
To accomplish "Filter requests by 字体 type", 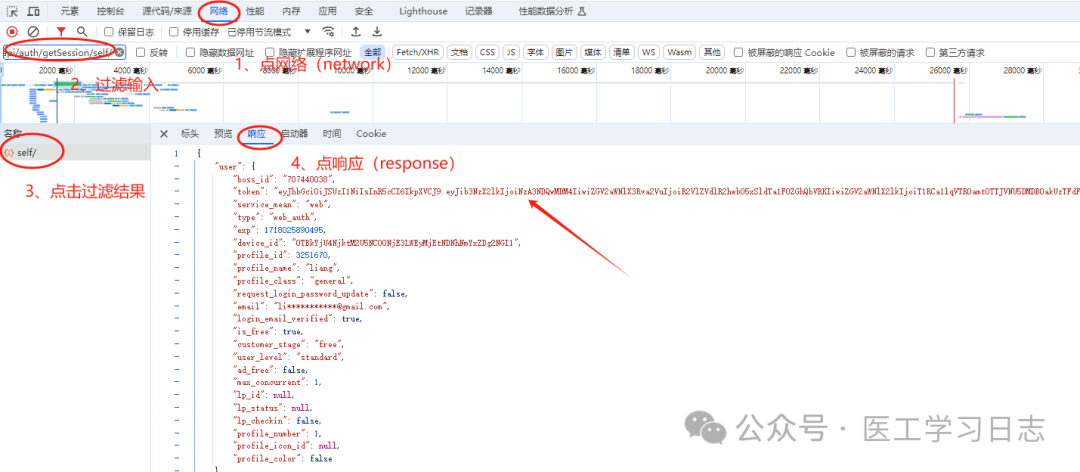I will pyautogui.click(x=535, y=52).
